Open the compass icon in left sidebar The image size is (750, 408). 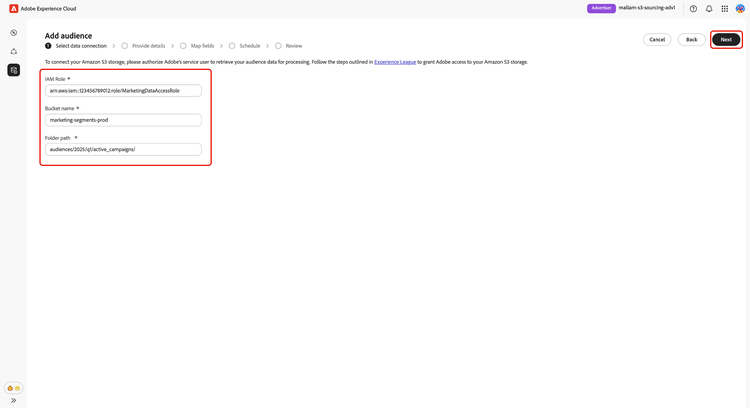(x=13, y=33)
